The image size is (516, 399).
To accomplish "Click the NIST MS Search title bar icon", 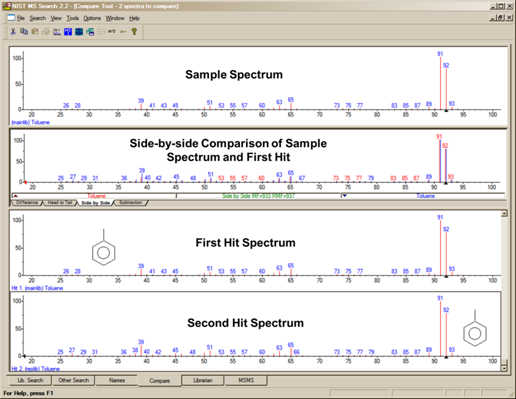I will (7, 6).
